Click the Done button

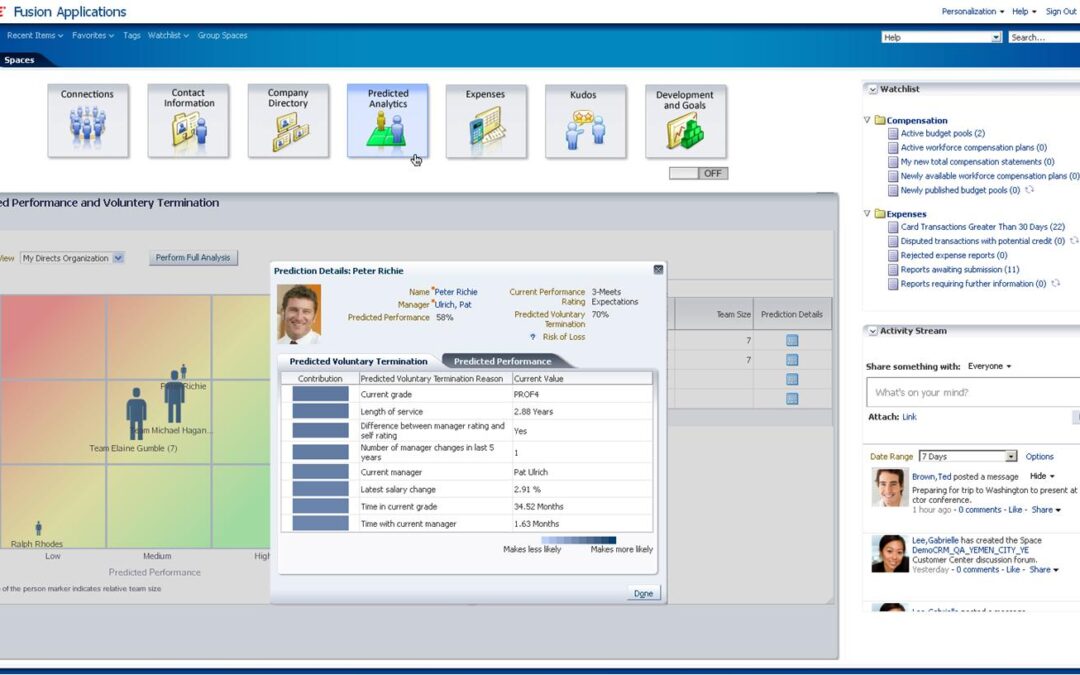click(x=643, y=593)
